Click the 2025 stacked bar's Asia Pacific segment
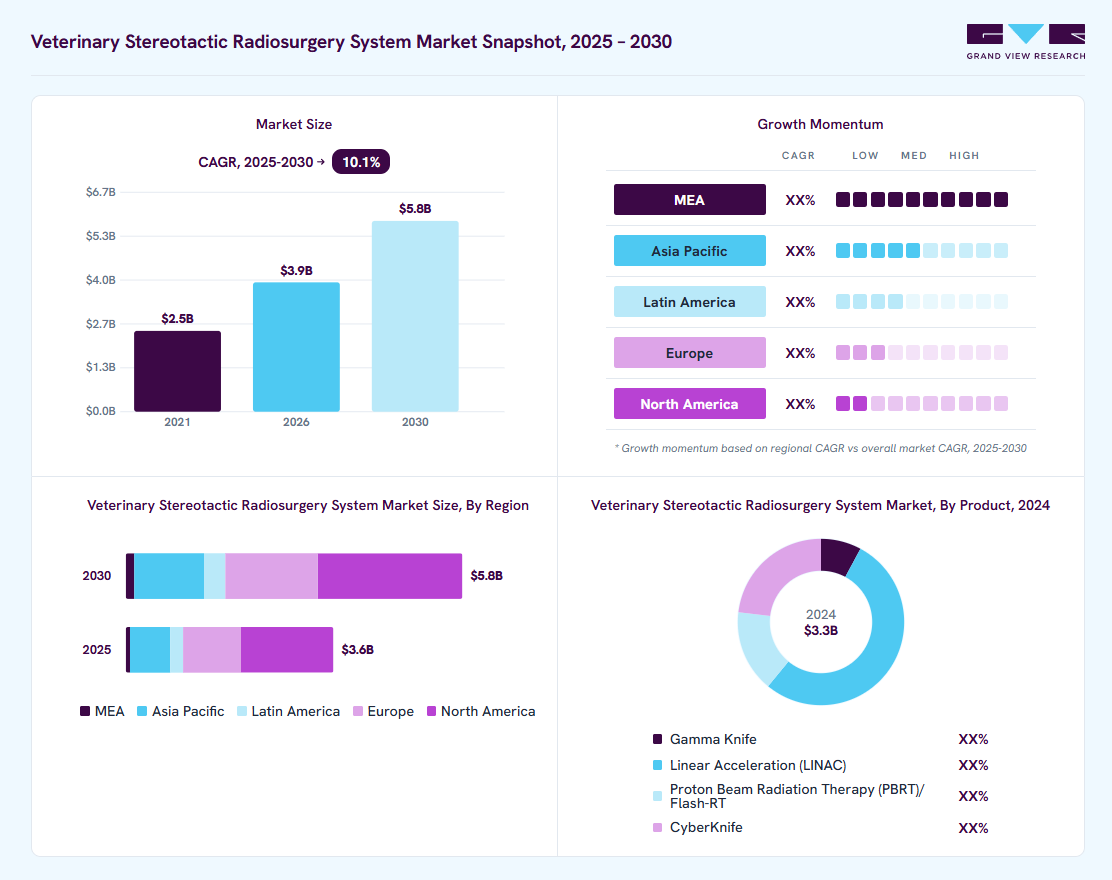This screenshot has height=880, width=1112. coord(150,650)
